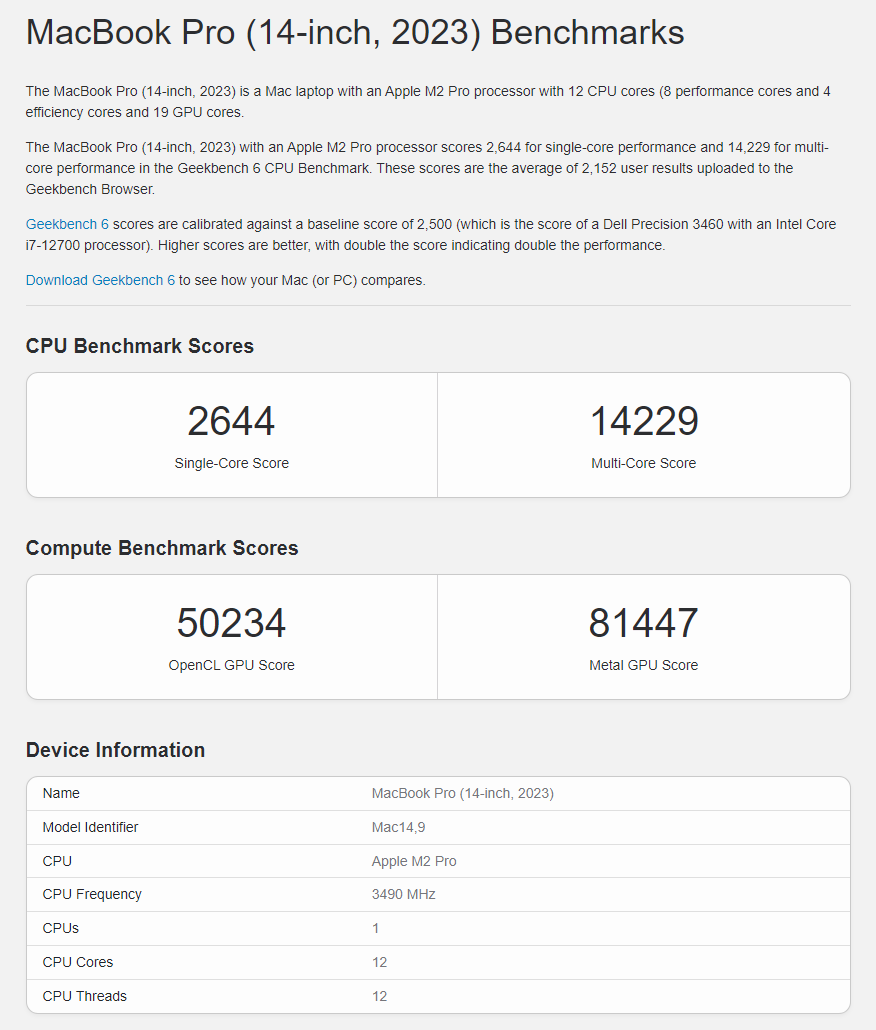Click the Model Identifier row label
Image resolution: width=876 pixels, height=1030 pixels.
pyautogui.click(x=91, y=827)
